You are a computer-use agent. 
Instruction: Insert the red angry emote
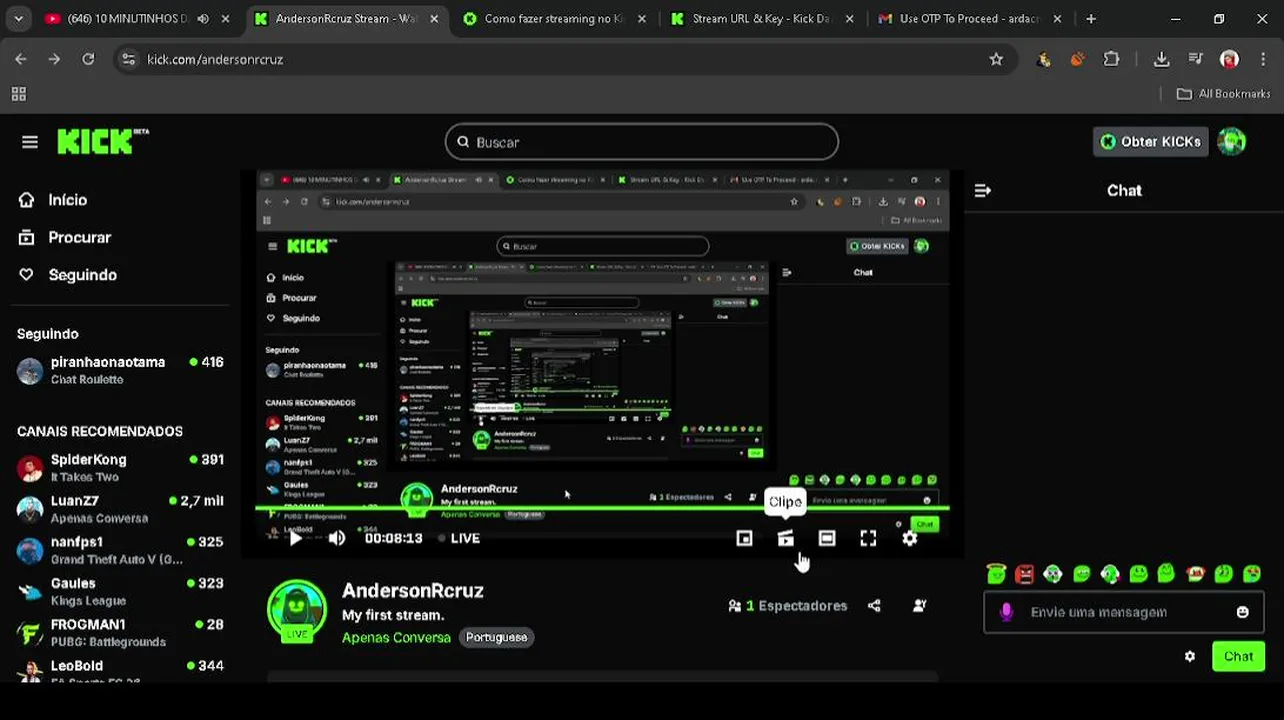pyautogui.click(x=1024, y=574)
